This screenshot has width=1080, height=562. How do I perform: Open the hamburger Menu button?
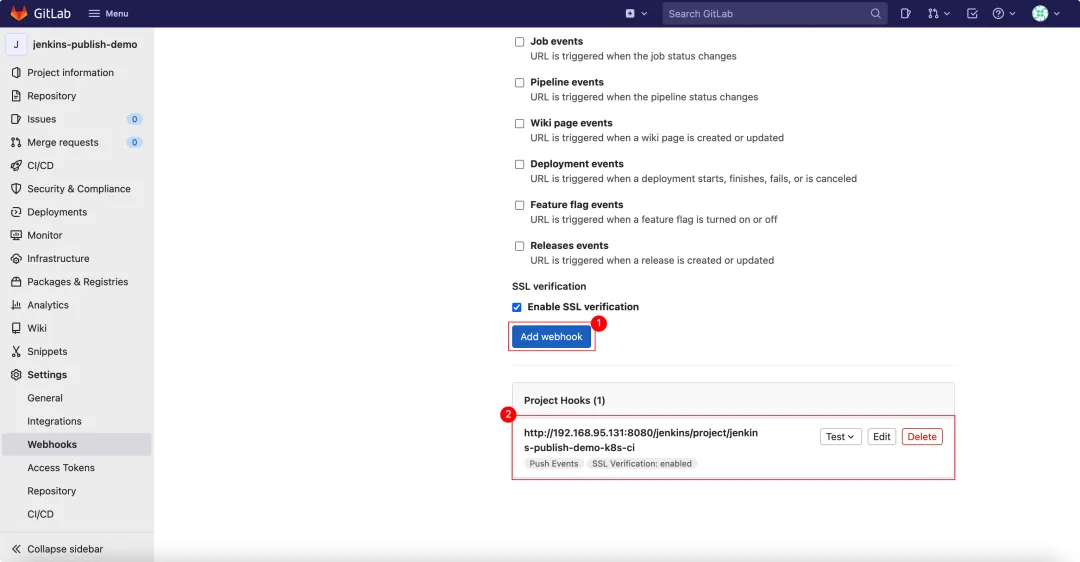(108, 13)
